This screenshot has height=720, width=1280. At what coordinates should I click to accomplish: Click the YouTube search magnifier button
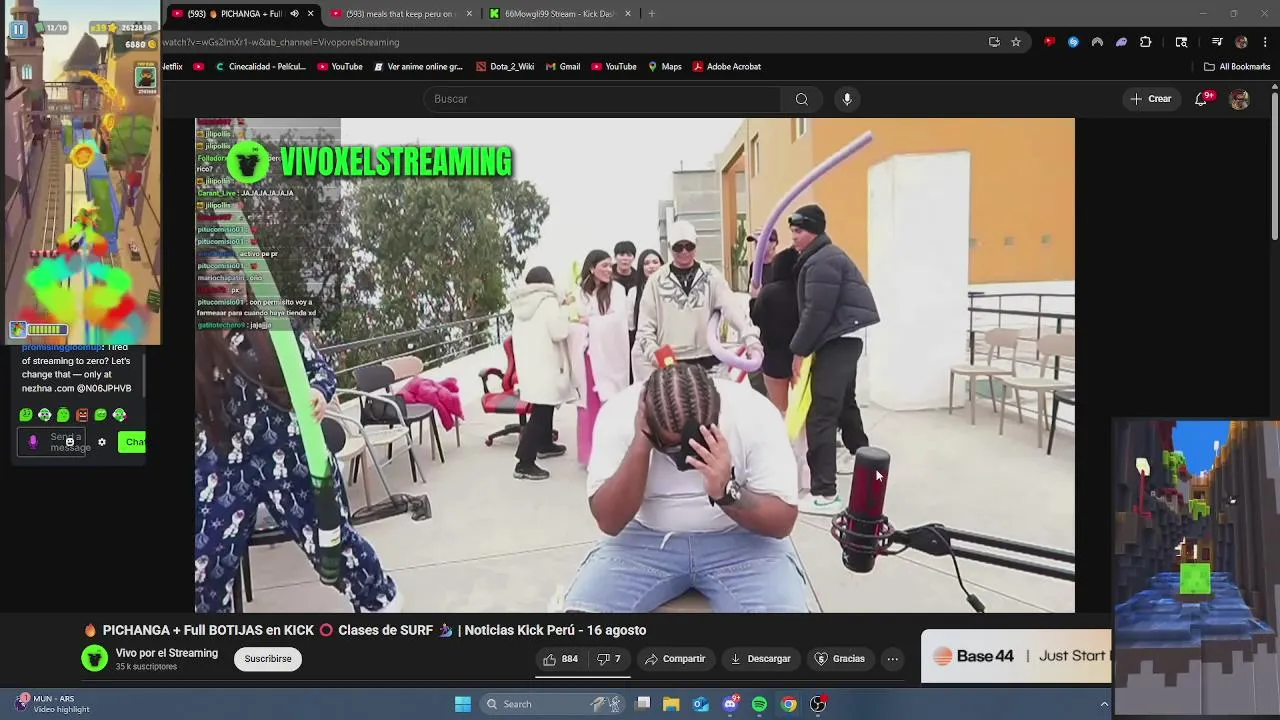pos(802,99)
